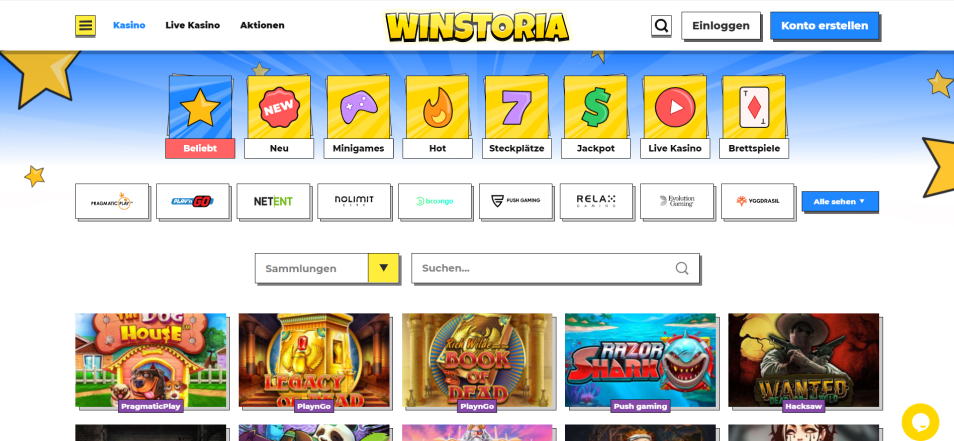Open the chat support bubble icon
954x441 pixels.
pyautogui.click(x=921, y=422)
